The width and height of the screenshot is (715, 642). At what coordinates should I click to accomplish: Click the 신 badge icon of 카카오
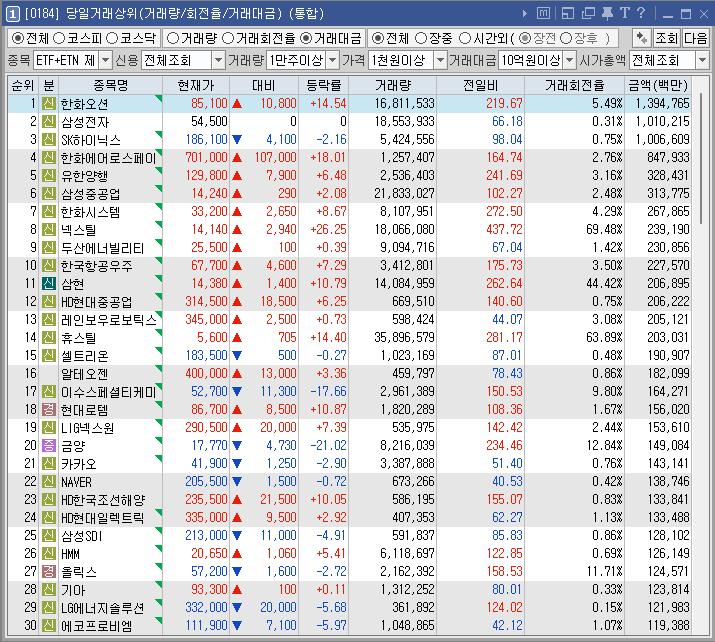(49, 464)
